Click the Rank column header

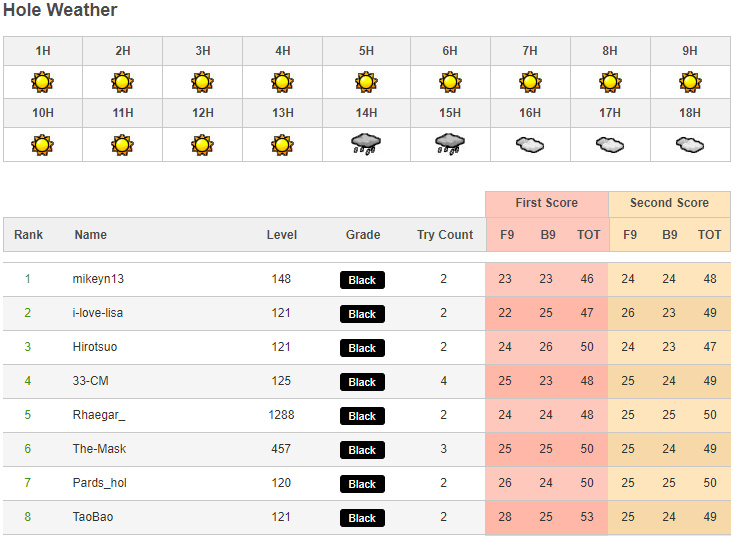29,235
